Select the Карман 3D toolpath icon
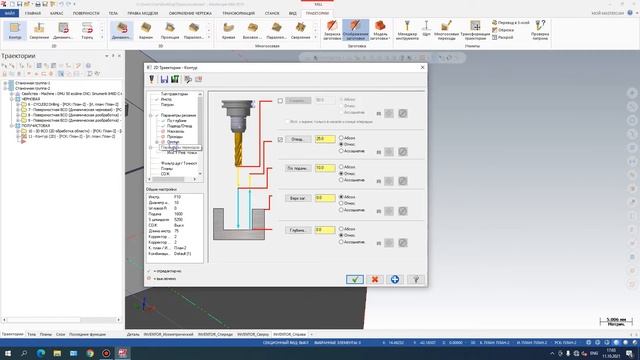The height and width of the screenshot is (360, 640). pyautogui.click(x=146, y=31)
